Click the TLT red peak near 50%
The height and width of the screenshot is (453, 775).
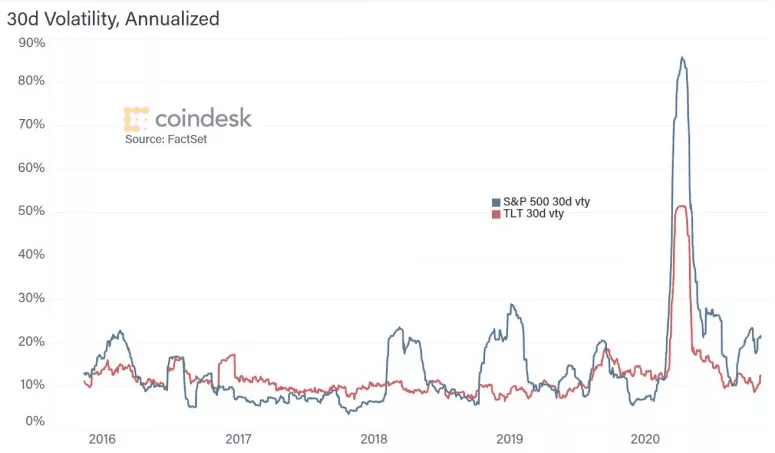click(682, 206)
